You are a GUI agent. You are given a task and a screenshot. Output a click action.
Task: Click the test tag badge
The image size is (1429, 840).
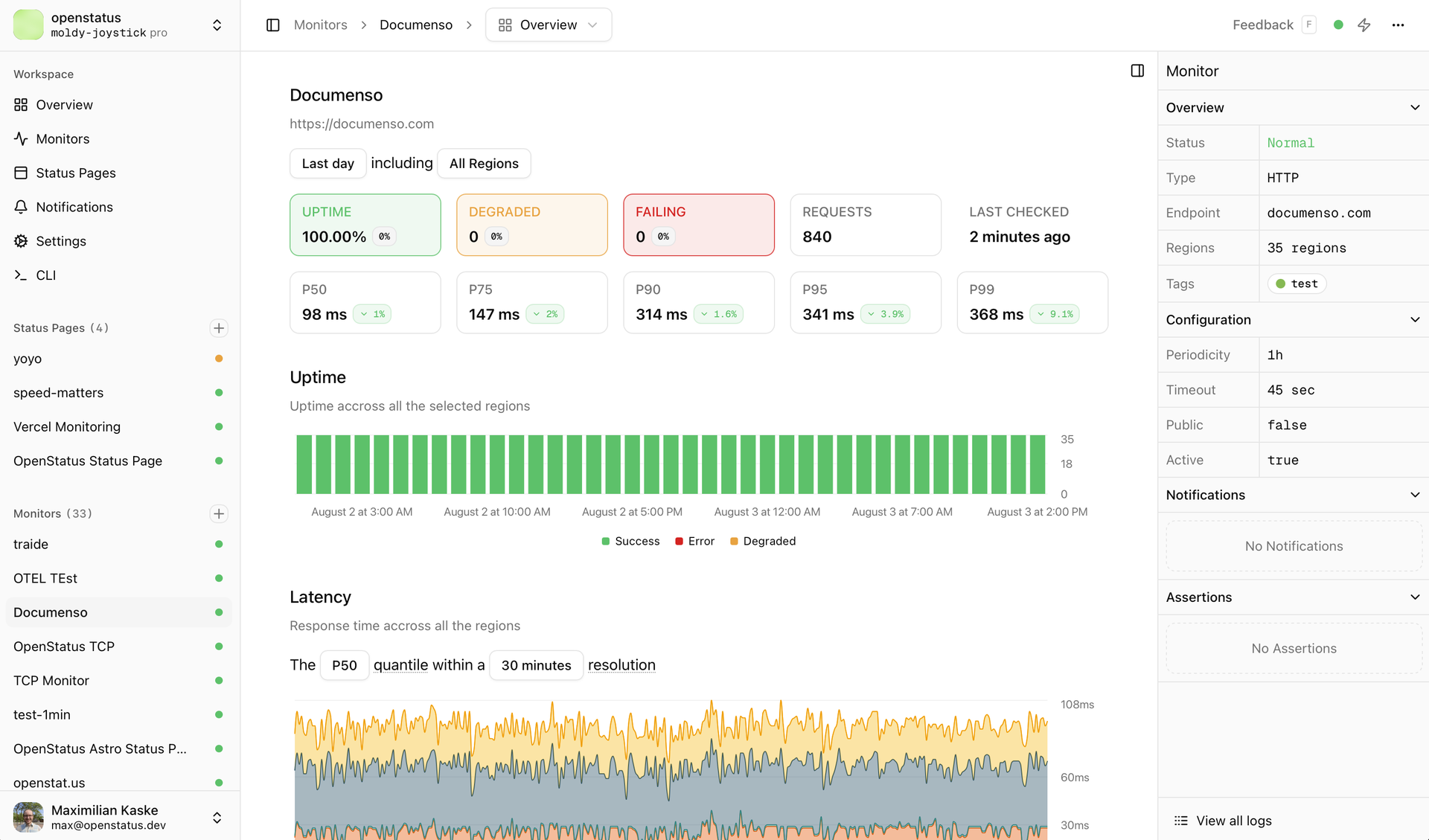click(1297, 283)
